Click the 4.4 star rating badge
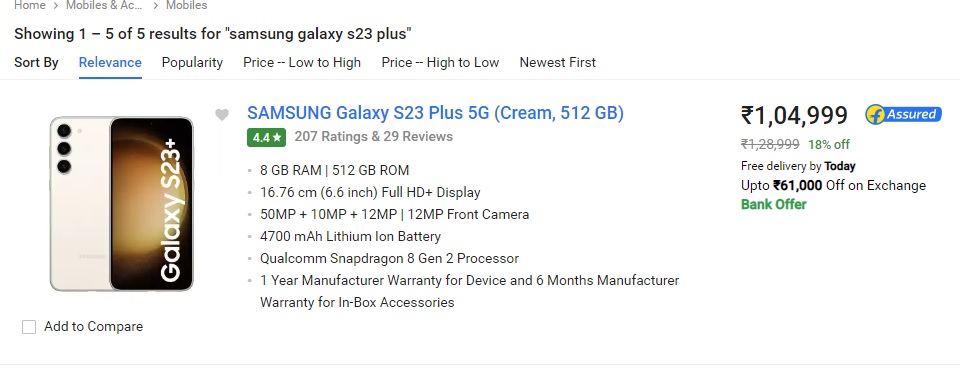Screen dimensions: 960x381 pos(267,137)
